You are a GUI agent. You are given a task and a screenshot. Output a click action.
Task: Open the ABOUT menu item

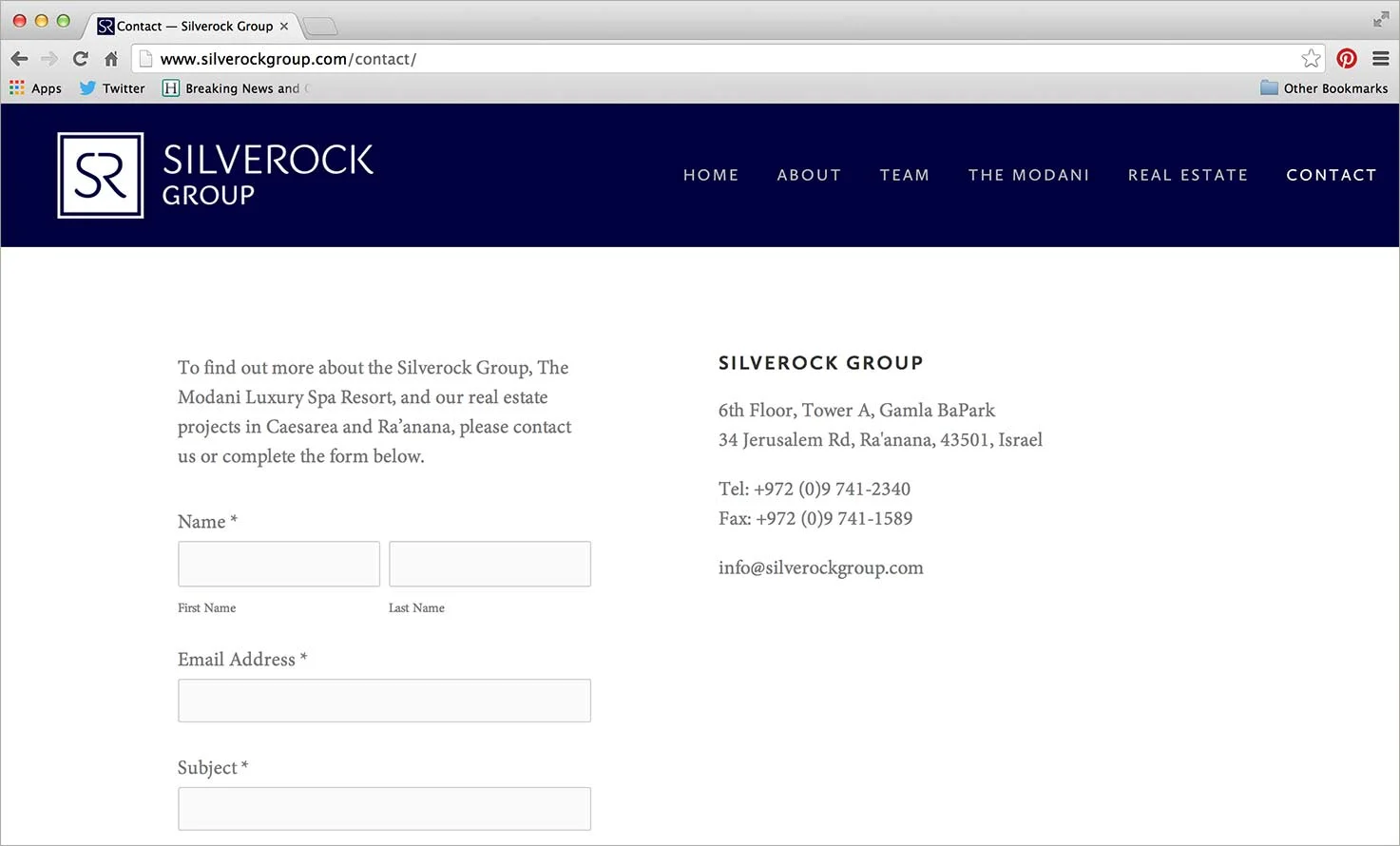tap(809, 175)
